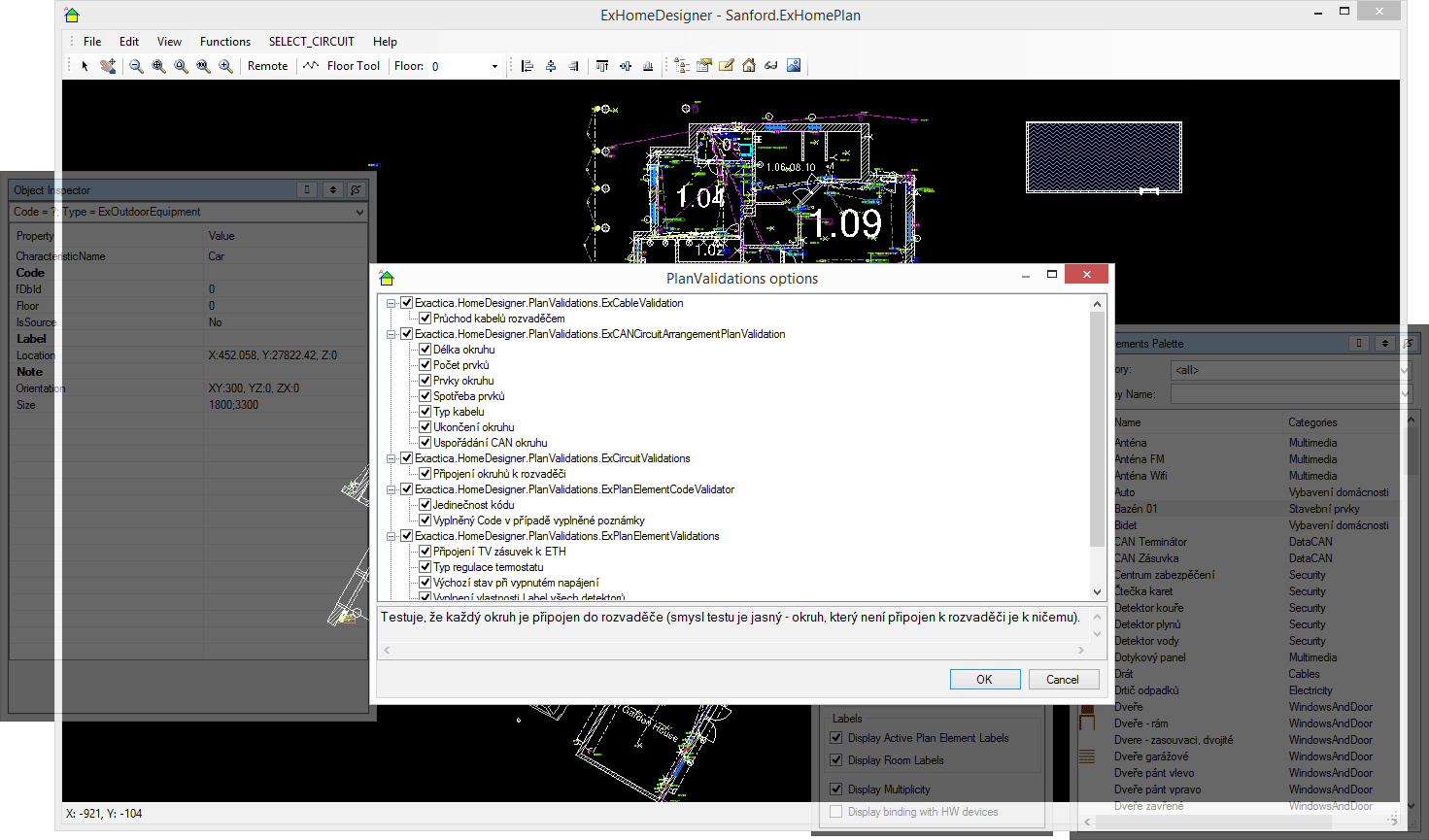Viewport: 1429px width, 840px height.
Task: Open the Functions menu
Action: (224, 42)
